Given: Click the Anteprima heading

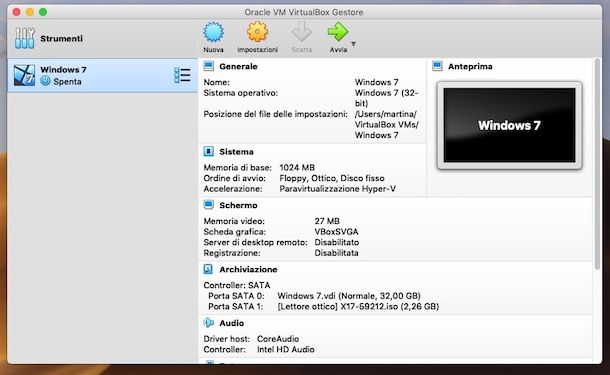Looking at the screenshot, I should [x=470, y=67].
